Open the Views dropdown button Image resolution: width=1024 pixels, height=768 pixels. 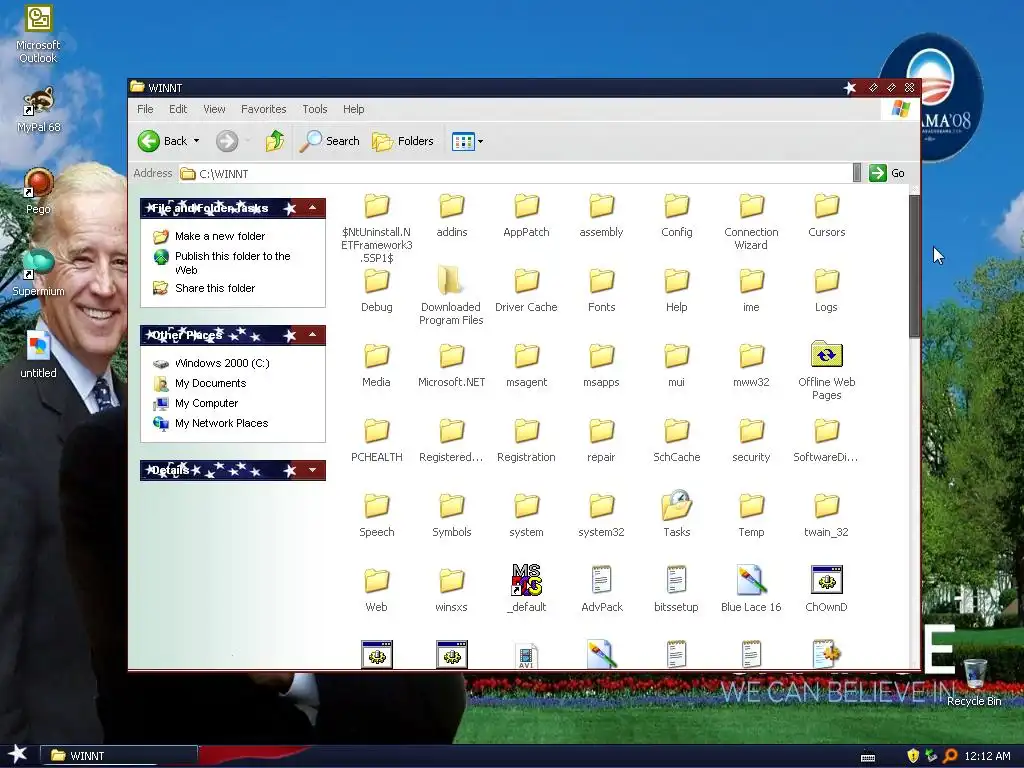point(468,140)
